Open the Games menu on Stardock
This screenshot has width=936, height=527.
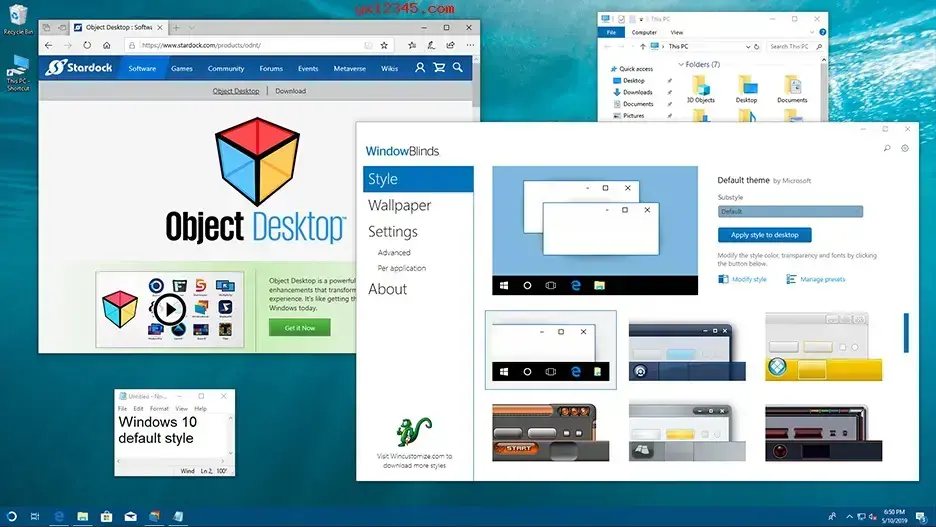[x=181, y=69]
